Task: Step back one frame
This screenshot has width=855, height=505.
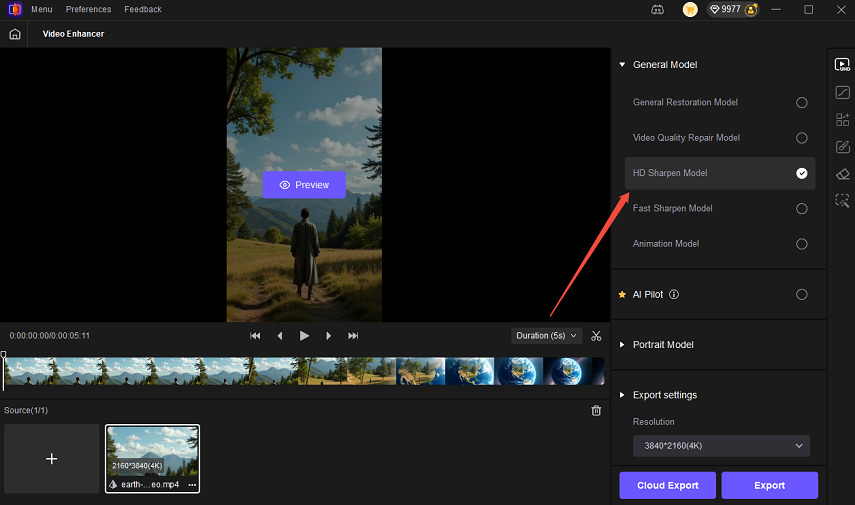Action: click(280, 336)
